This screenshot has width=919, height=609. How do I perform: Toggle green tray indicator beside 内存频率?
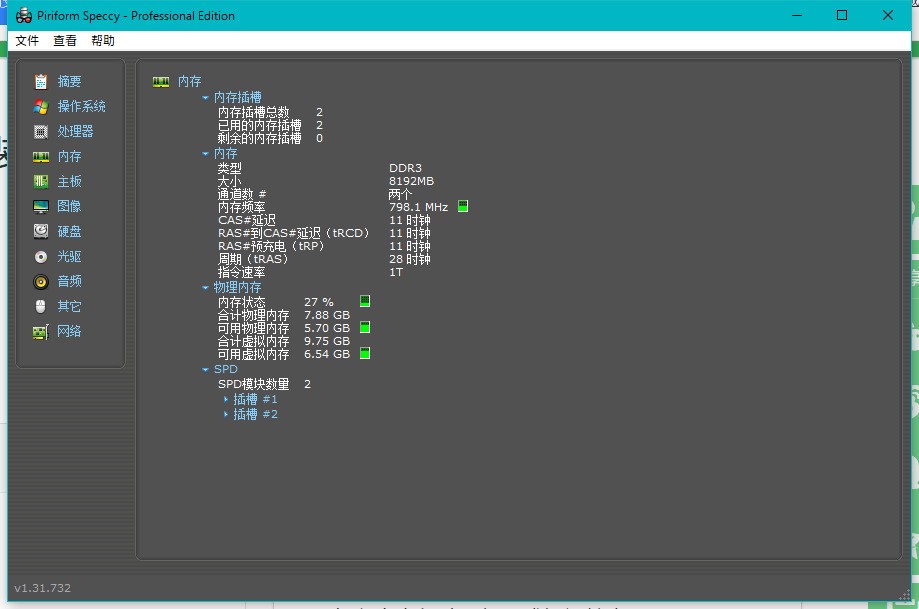[463, 207]
